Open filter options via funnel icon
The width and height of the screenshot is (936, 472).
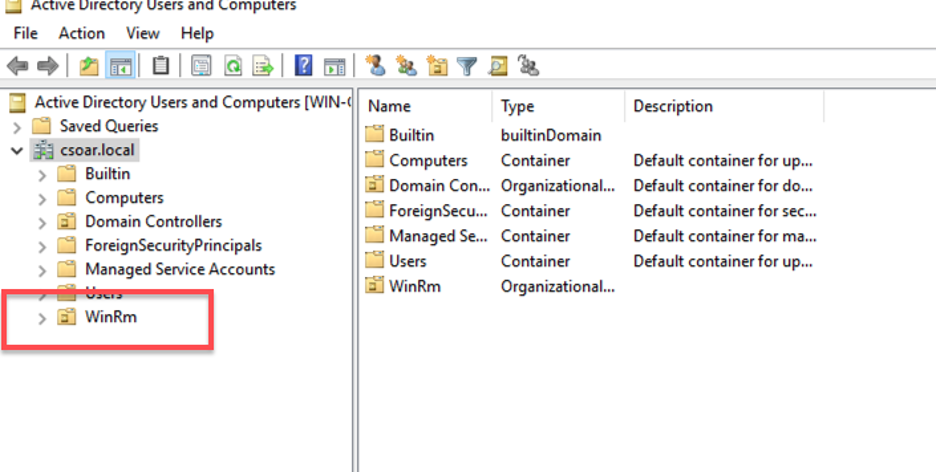[x=467, y=67]
